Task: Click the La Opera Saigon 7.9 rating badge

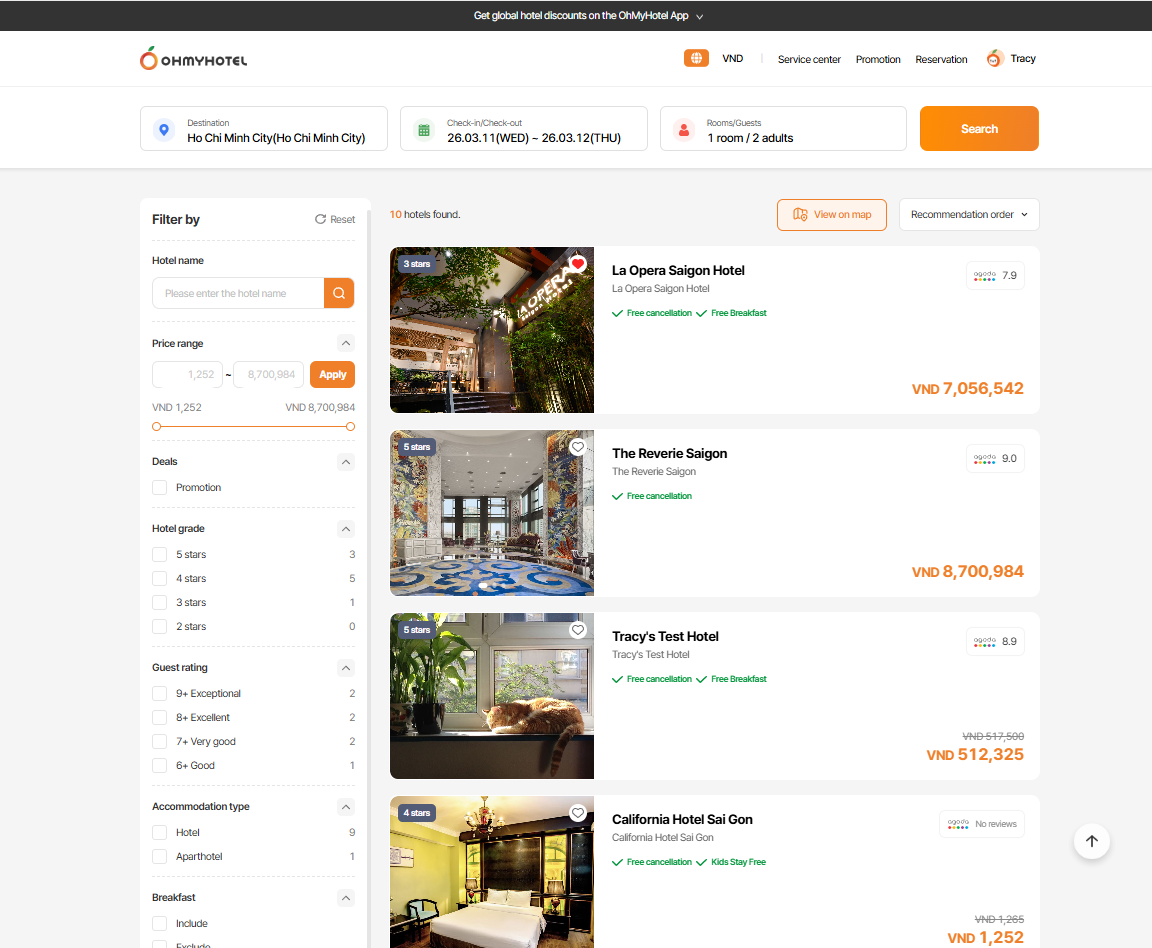Action: [x=995, y=276]
